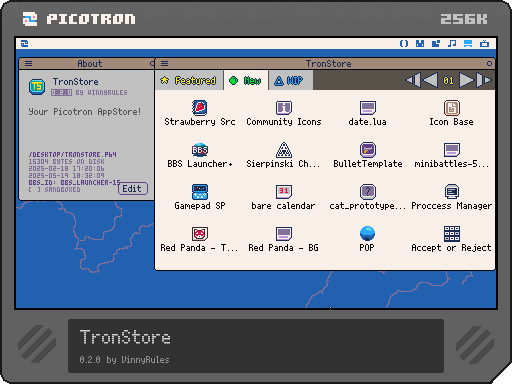Open the About window hamburger menu
The height and width of the screenshot is (384, 512).
[28, 63]
